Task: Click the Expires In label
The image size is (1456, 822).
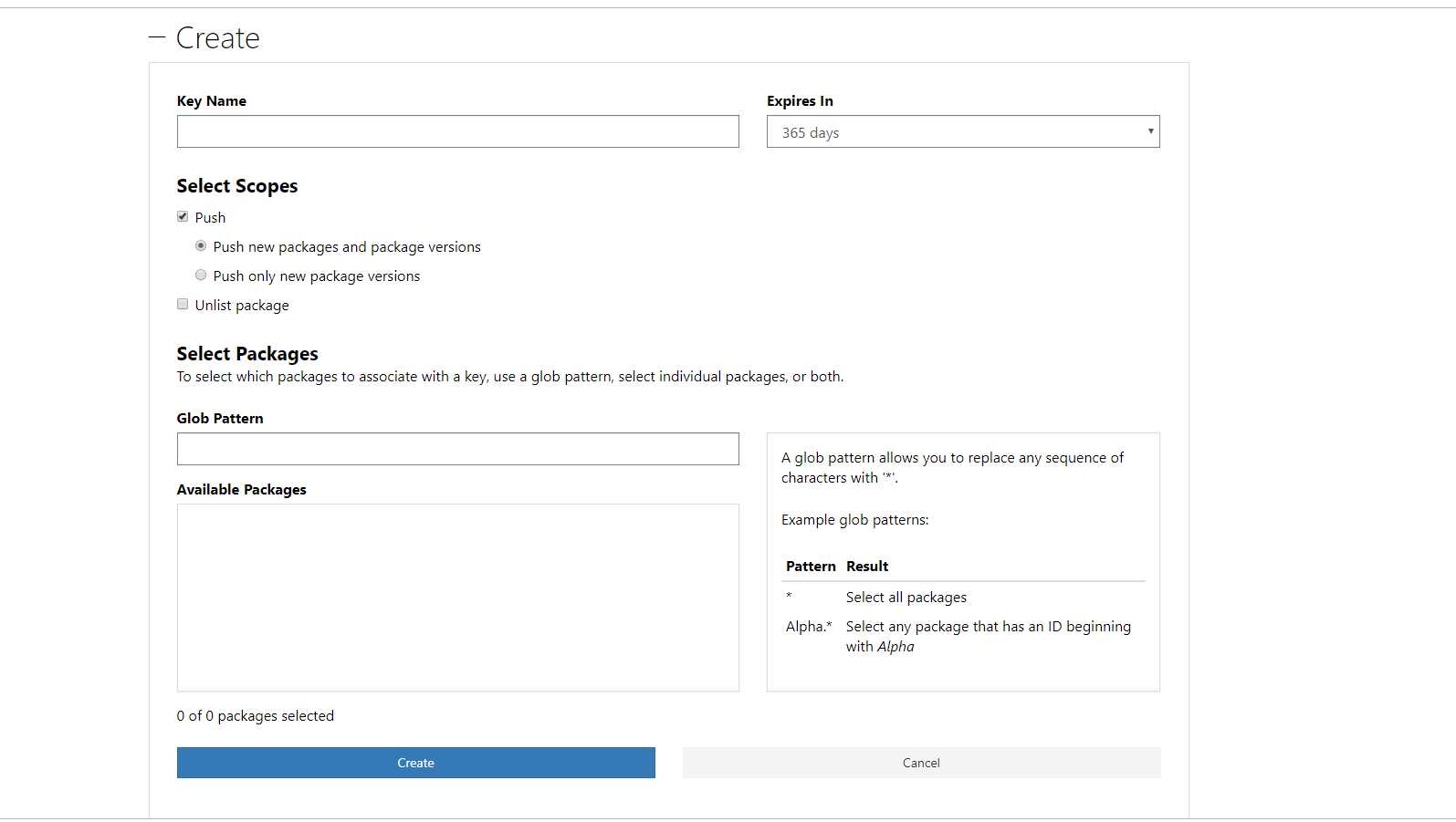Action: click(x=800, y=100)
